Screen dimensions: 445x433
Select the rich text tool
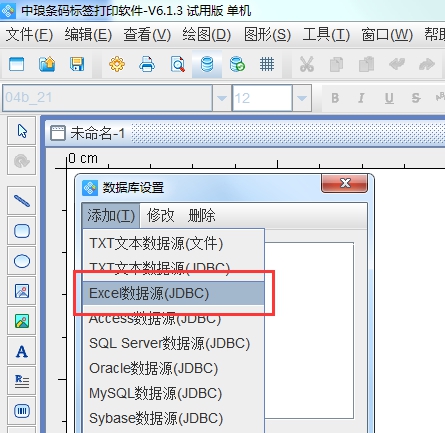[22, 381]
